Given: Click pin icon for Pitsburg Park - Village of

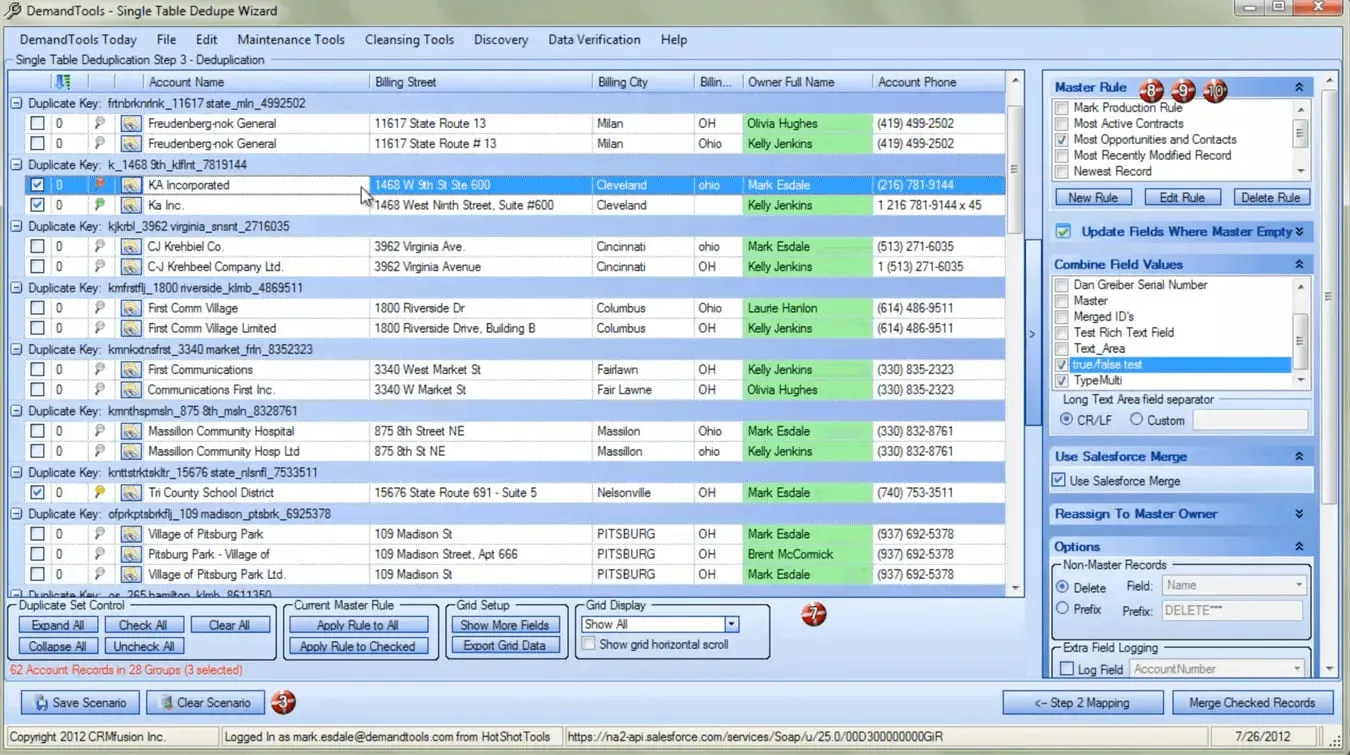Looking at the screenshot, I should (x=99, y=554).
